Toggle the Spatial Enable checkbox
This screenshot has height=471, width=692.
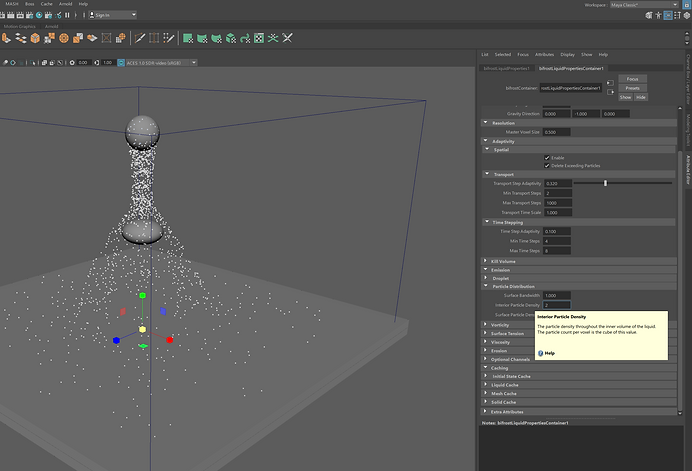tap(547, 158)
